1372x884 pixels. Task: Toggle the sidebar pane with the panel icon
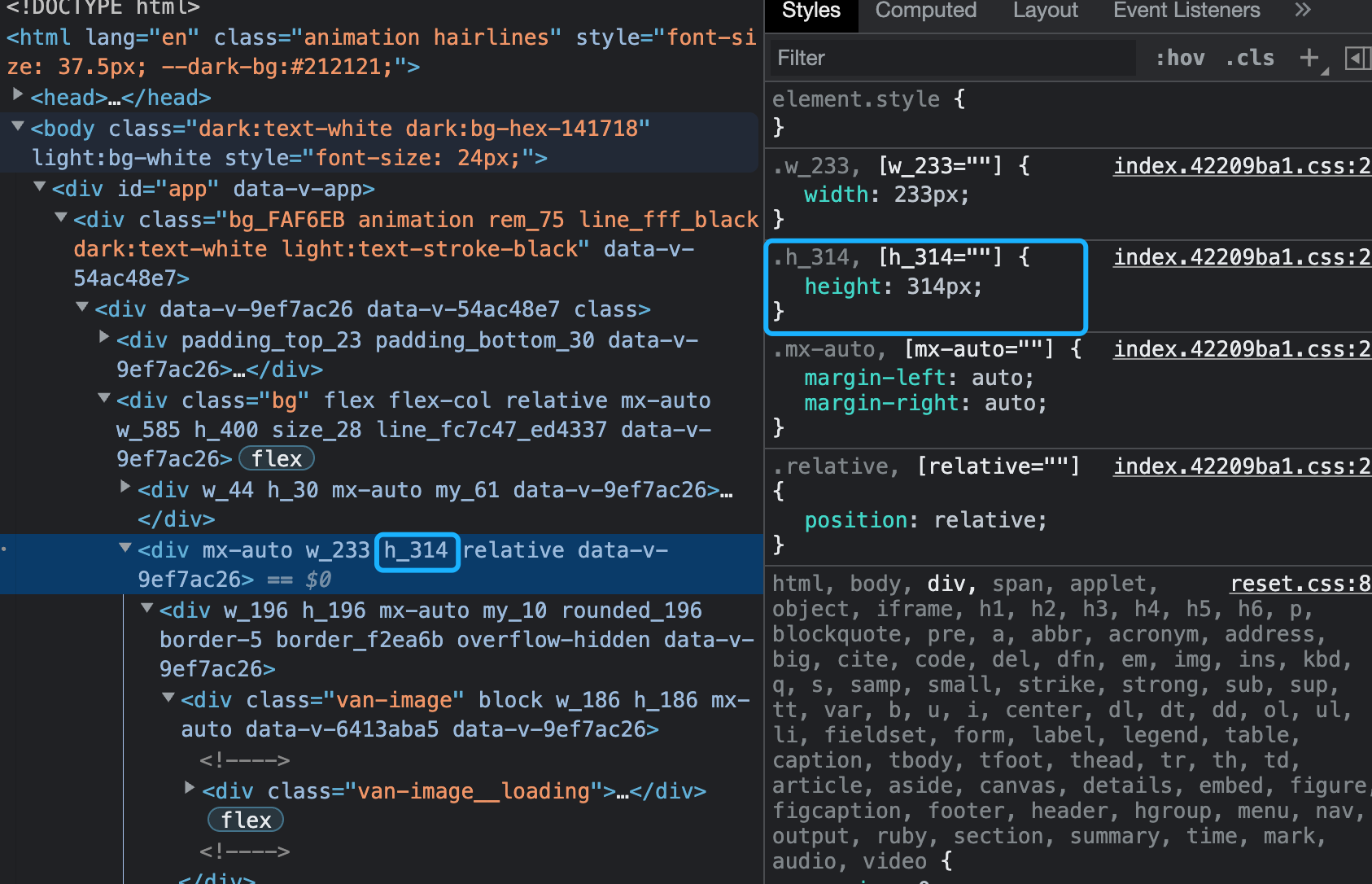(1357, 58)
